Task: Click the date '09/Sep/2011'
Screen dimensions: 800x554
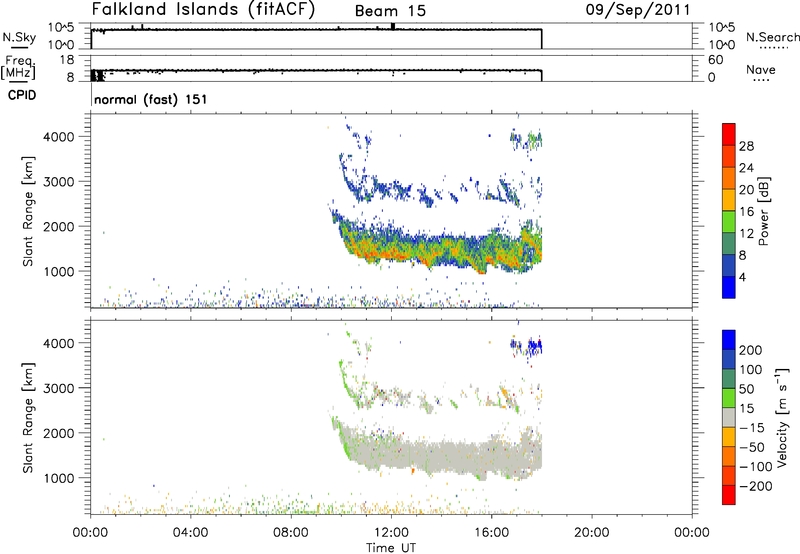Action: coord(638,10)
